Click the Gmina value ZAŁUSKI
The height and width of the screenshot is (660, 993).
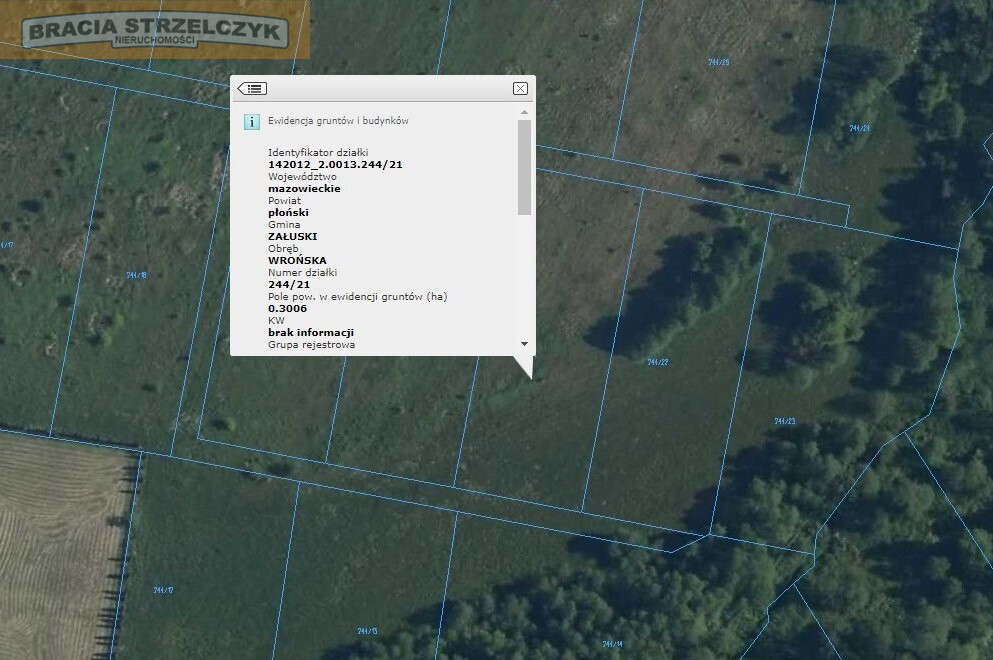[293, 236]
